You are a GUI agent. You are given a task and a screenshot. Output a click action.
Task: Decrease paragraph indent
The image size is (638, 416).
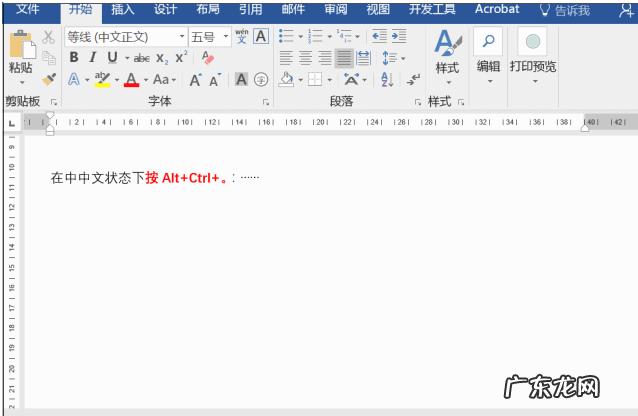[379, 36]
